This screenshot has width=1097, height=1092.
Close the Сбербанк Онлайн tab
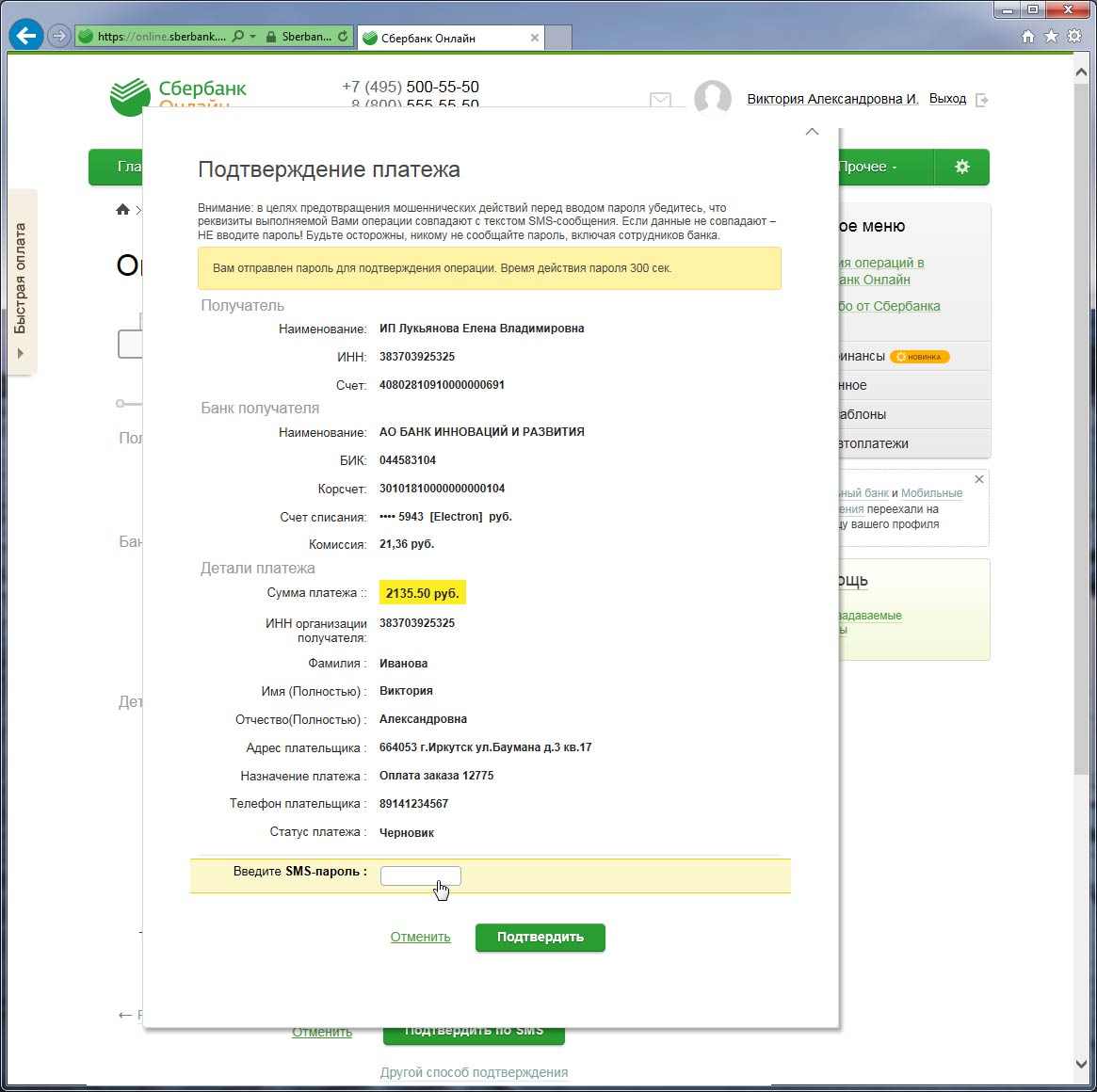(535, 38)
